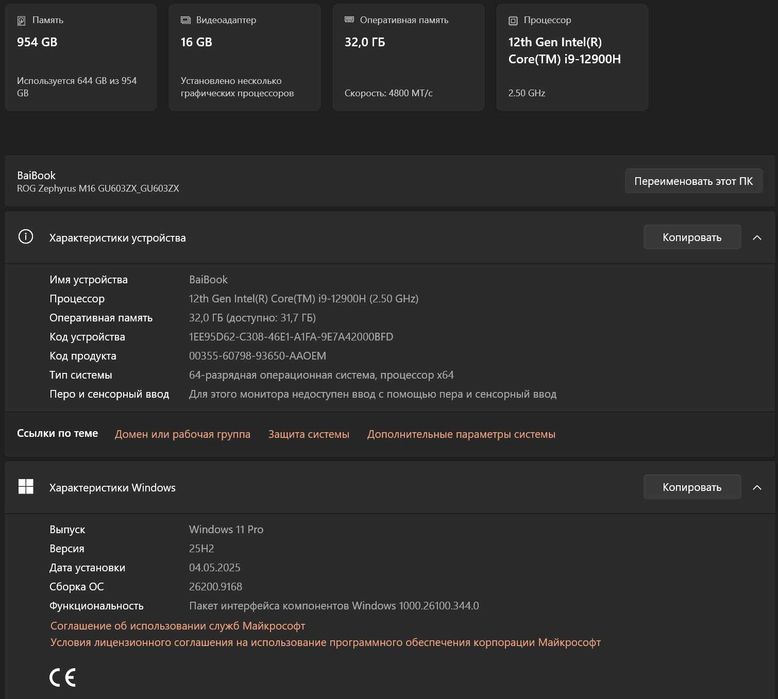Click the Код устройства label
Viewport: 778px width, 699px height.
tap(87, 337)
